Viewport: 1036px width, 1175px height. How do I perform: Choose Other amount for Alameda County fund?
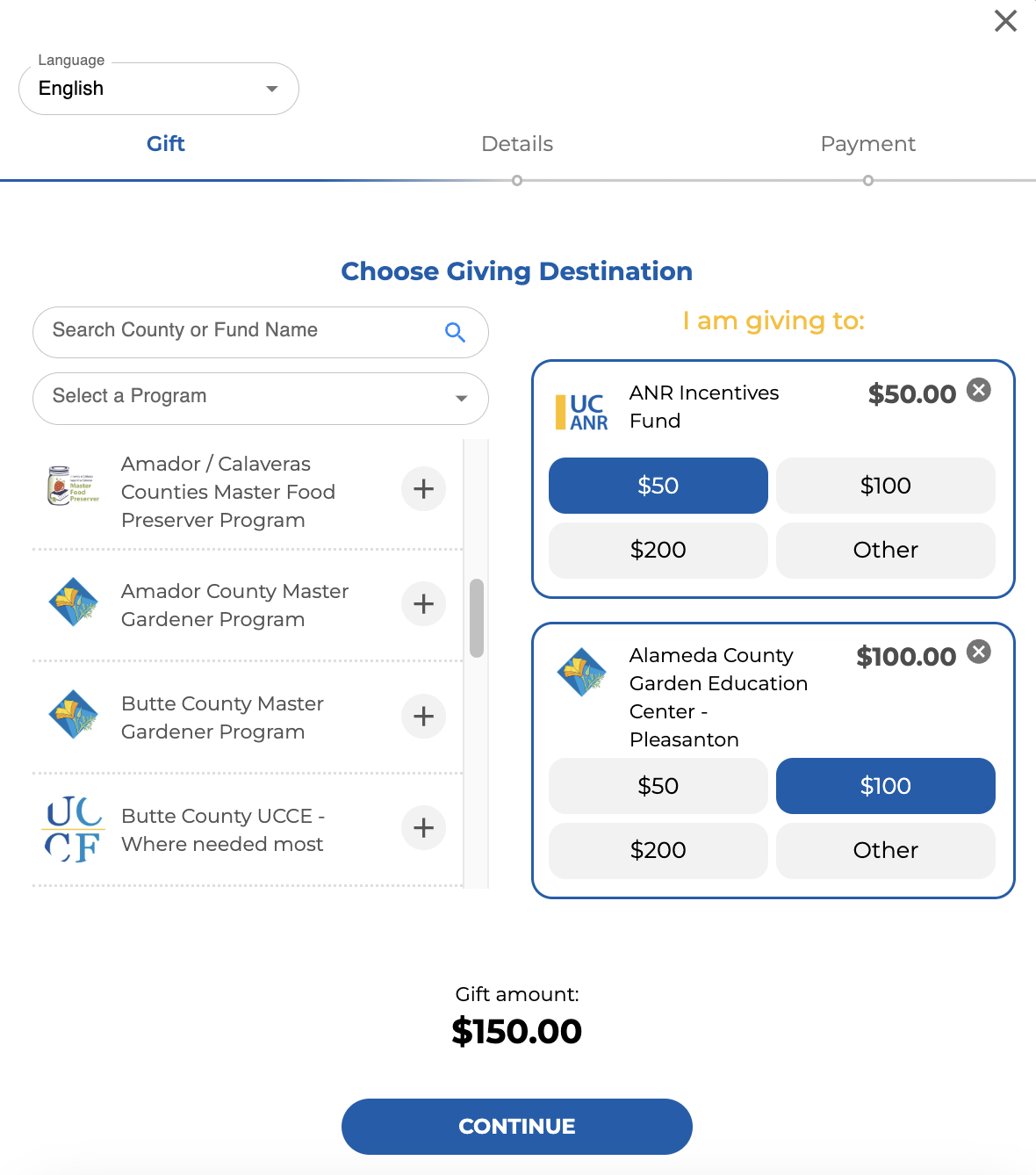pos(886,851)
